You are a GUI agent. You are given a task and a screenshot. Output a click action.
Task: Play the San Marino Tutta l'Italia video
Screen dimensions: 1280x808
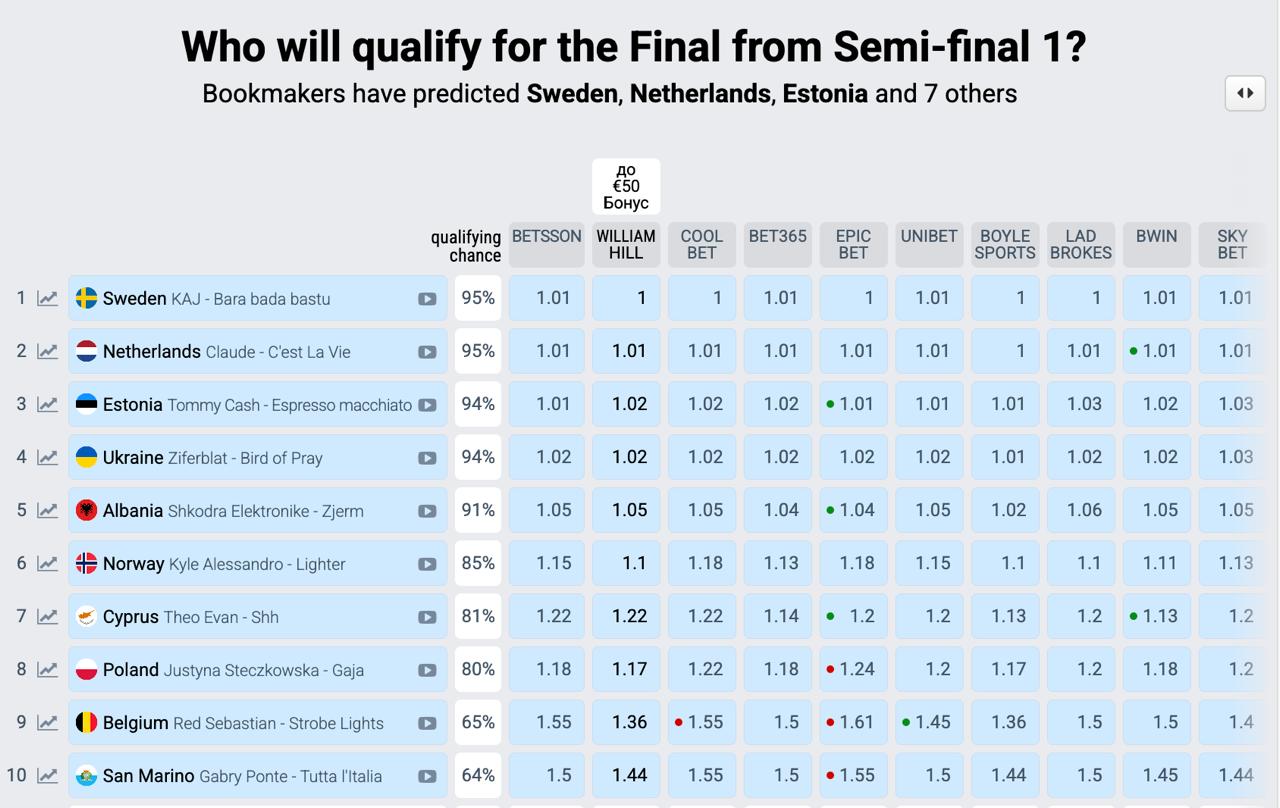(x=427, y=776)
